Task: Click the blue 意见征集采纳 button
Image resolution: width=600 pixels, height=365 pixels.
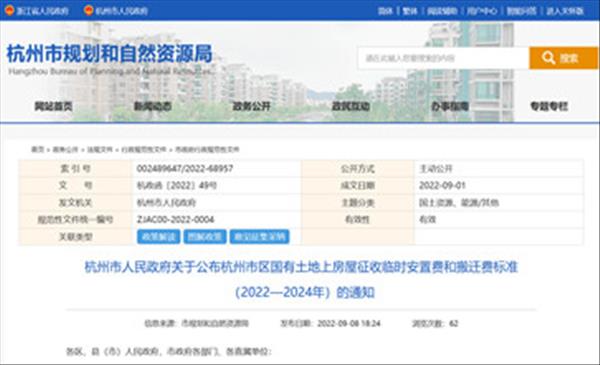Action: (259, 237)
